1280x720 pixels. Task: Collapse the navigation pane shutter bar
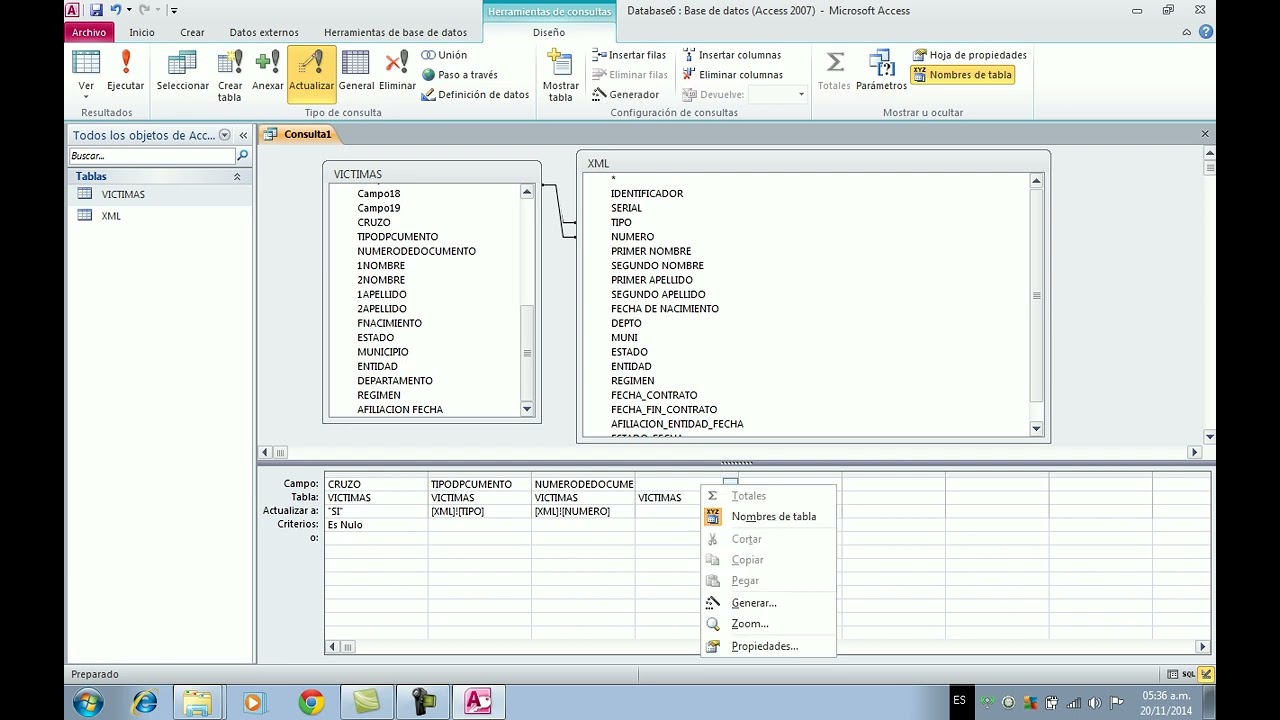tap(243, 135)
